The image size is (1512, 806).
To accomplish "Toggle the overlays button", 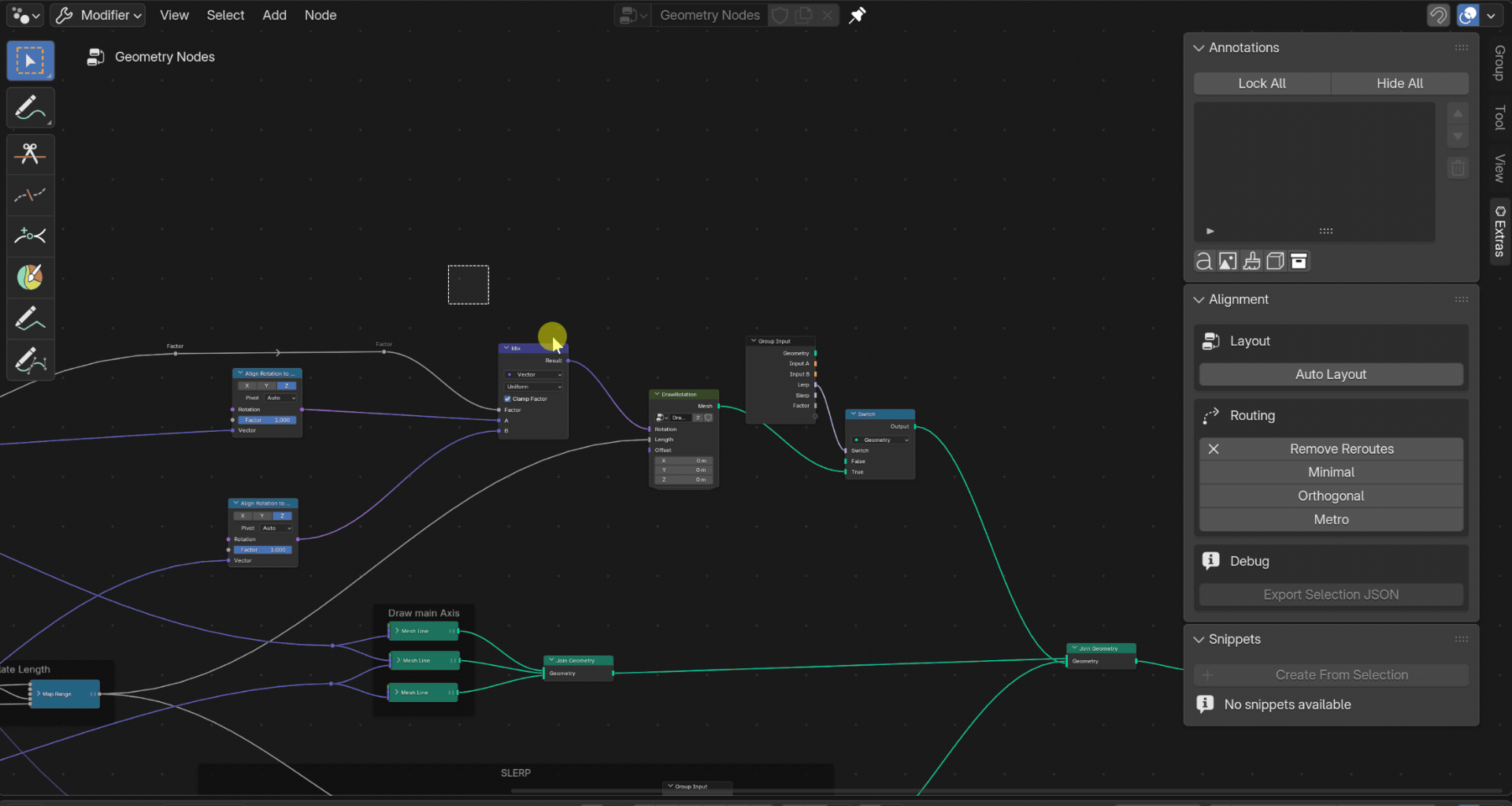I will [1468, 15].
